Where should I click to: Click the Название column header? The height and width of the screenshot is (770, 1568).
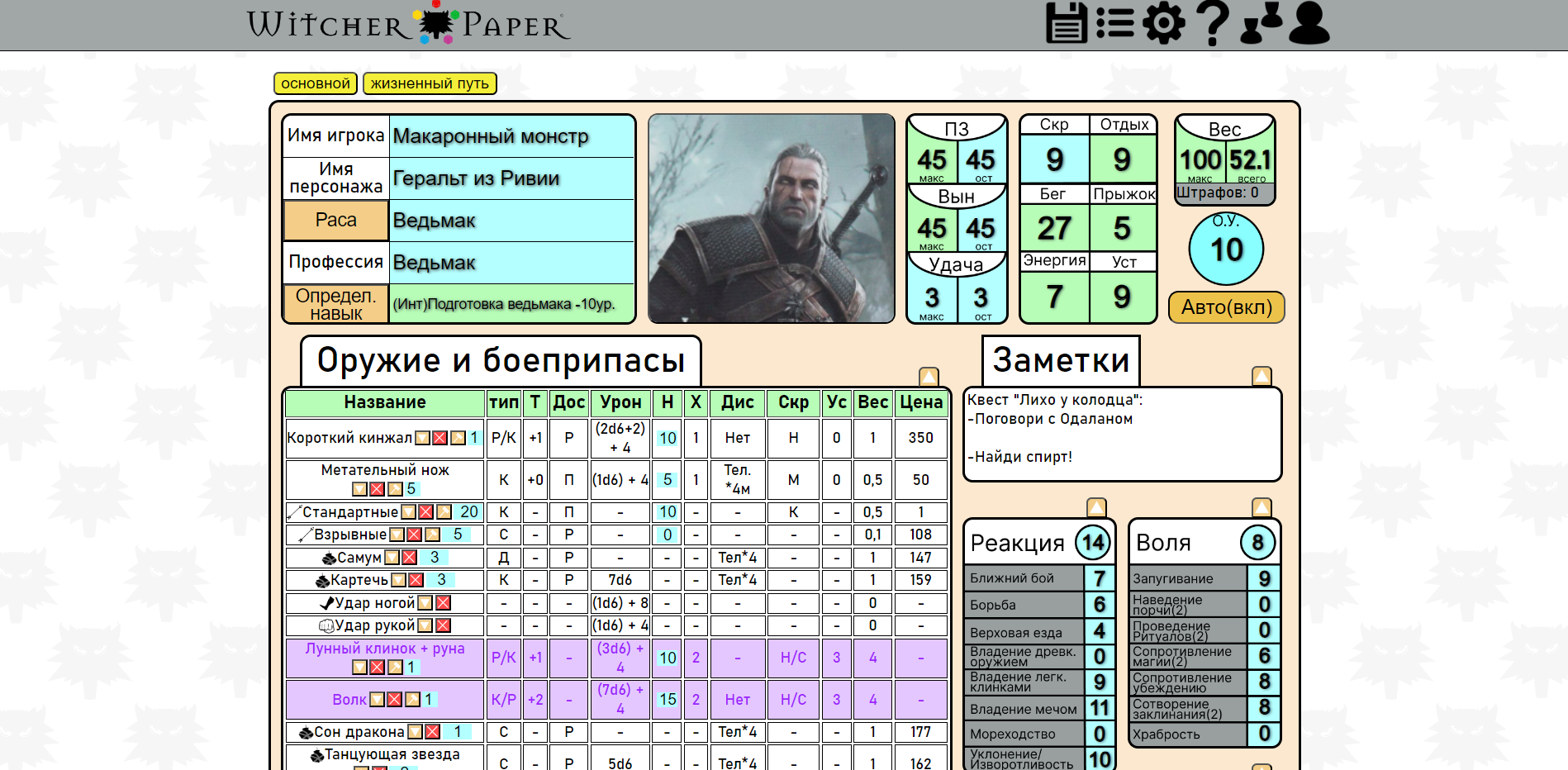[385, 402]
